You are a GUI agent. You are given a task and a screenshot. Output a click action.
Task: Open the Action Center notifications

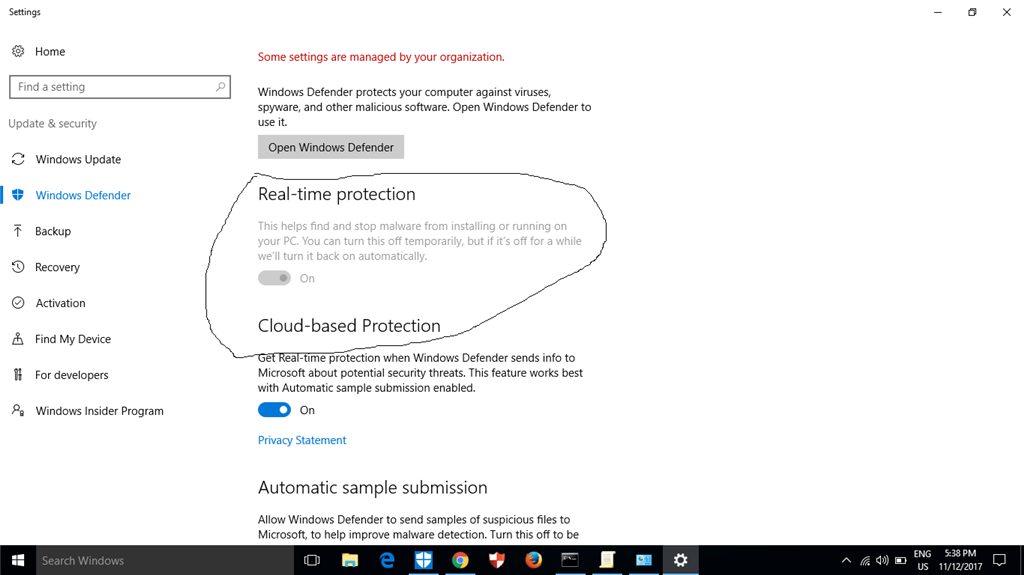999,560
